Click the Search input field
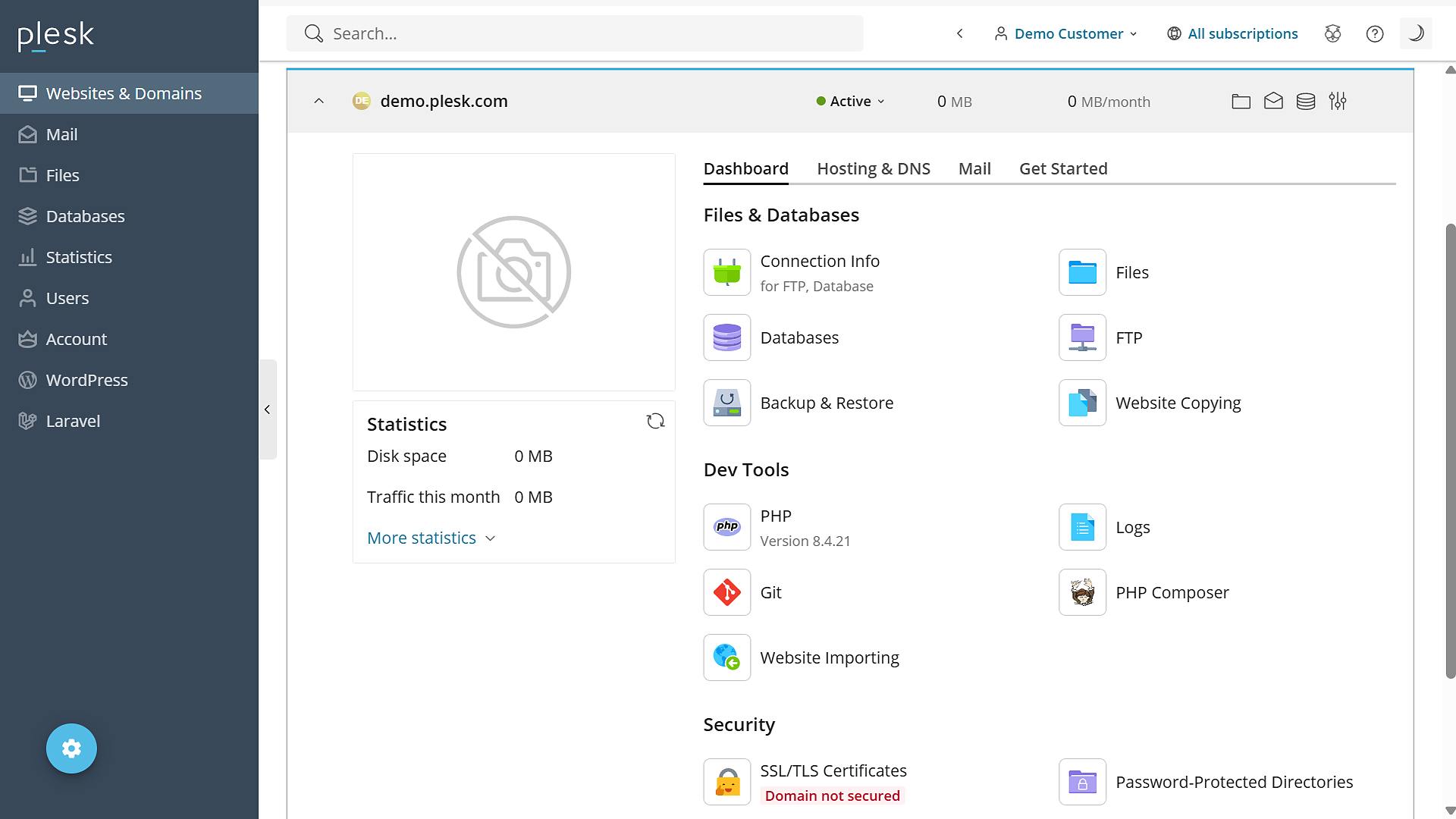1456x819 pixels. [x=574, y=33]
